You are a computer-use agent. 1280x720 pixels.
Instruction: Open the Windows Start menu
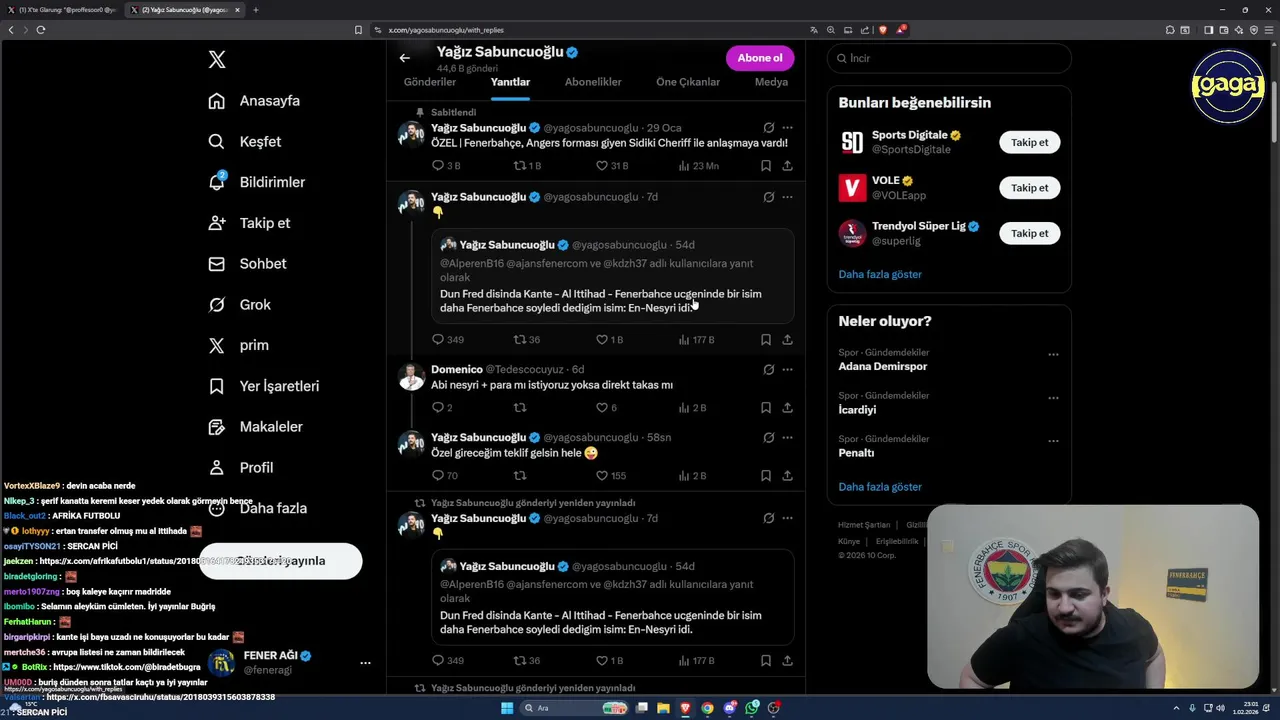[x=507, y=708]
